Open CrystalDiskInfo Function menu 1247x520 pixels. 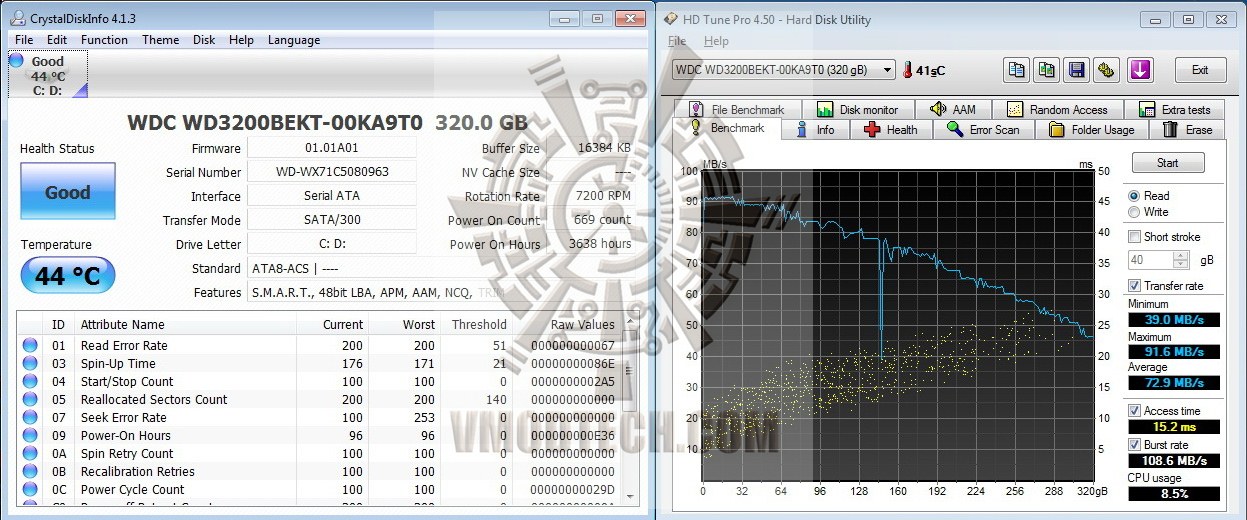[x=104, y=40]
